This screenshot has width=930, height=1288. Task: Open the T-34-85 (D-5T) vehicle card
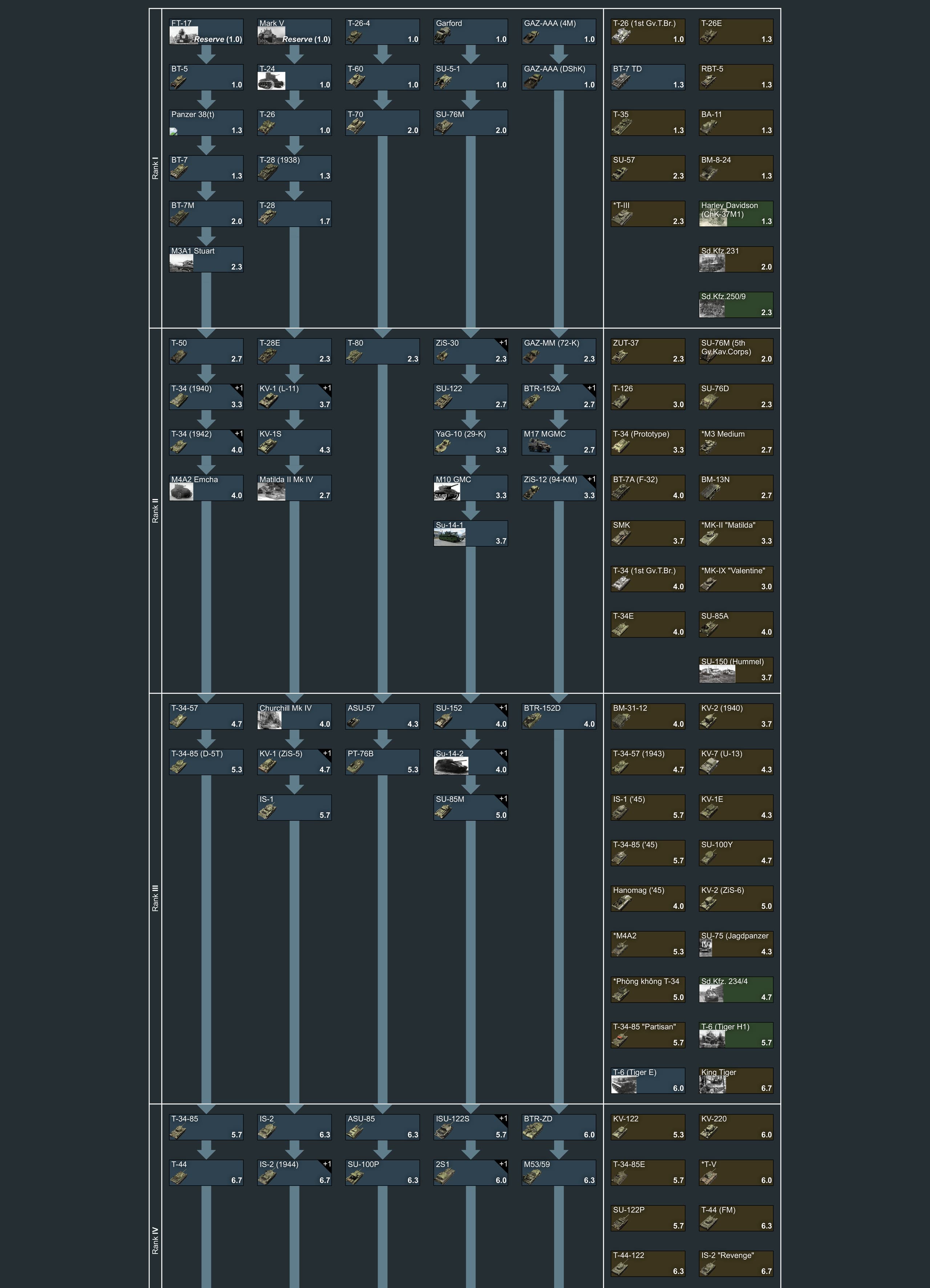(206, 762)
